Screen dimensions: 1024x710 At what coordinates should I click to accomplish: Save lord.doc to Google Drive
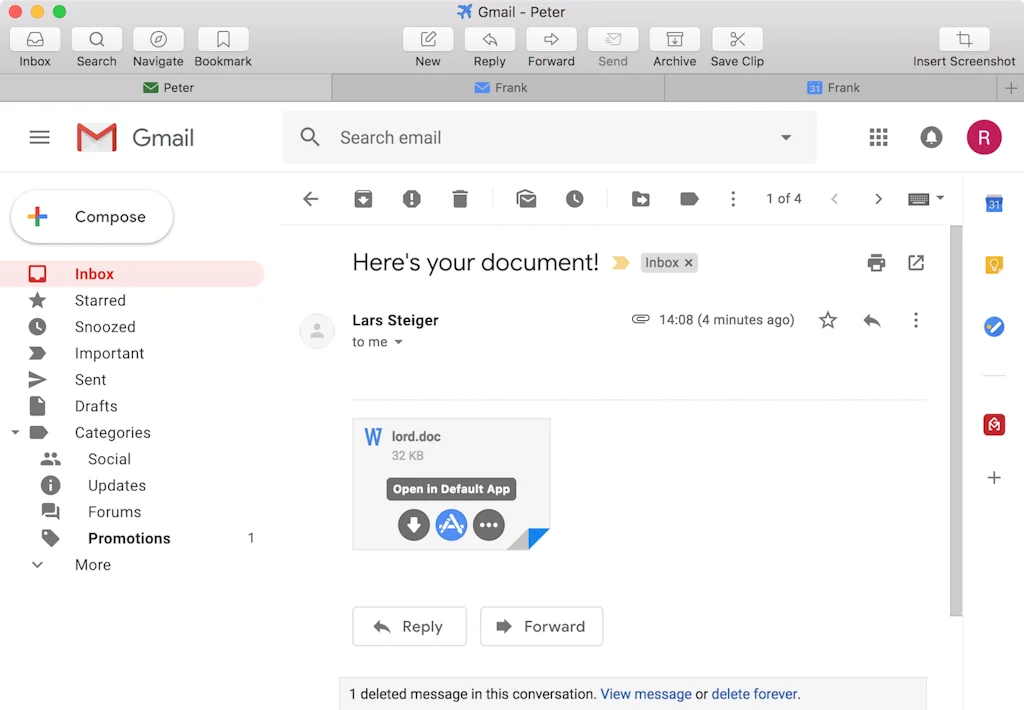pyautogui.click(x=451, y=524)
